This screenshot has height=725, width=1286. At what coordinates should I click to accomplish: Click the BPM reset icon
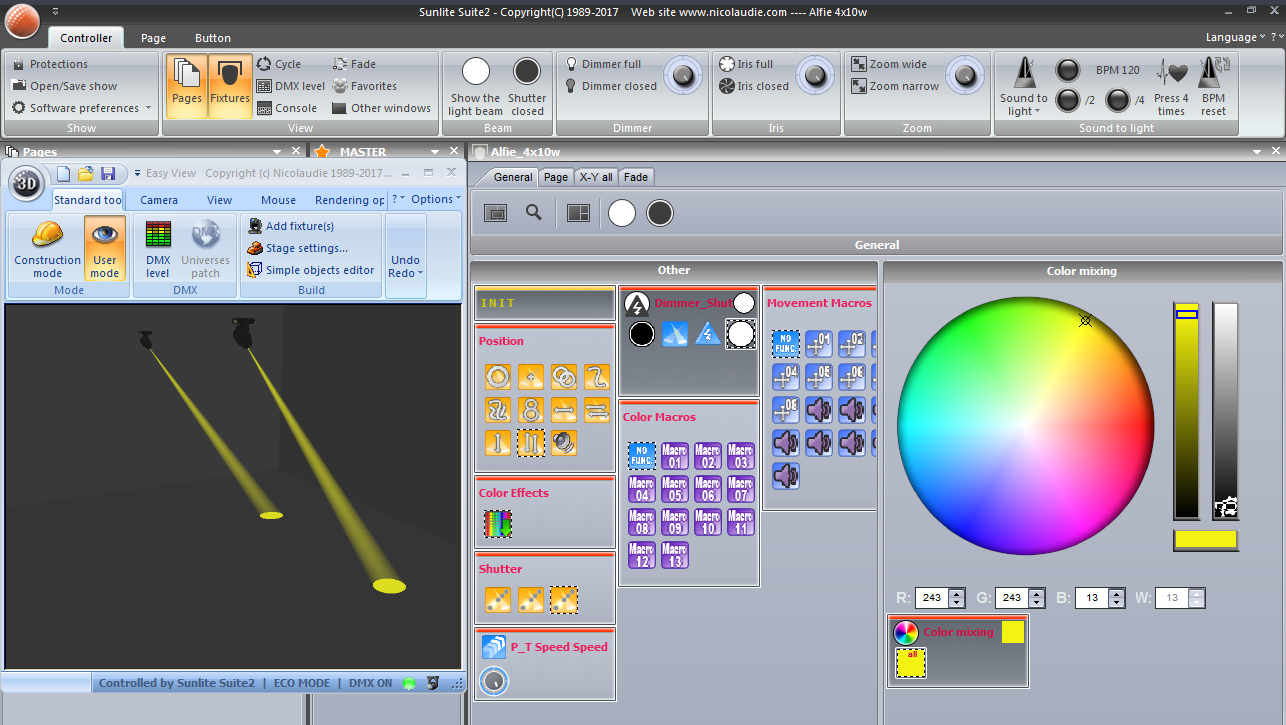(x=1213, y=74)
